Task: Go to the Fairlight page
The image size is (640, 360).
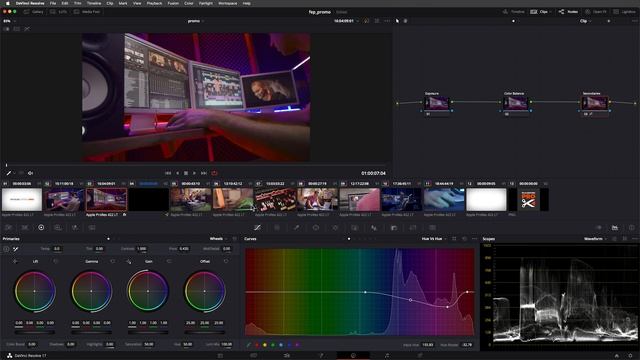Action: coord(387,356)
